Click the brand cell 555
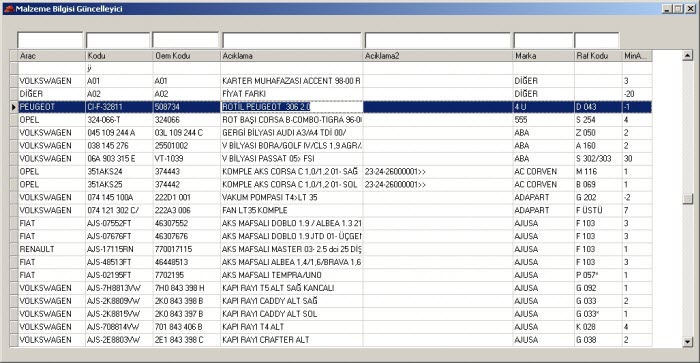This screenshot has height=363, width=700. coord(543,120)
